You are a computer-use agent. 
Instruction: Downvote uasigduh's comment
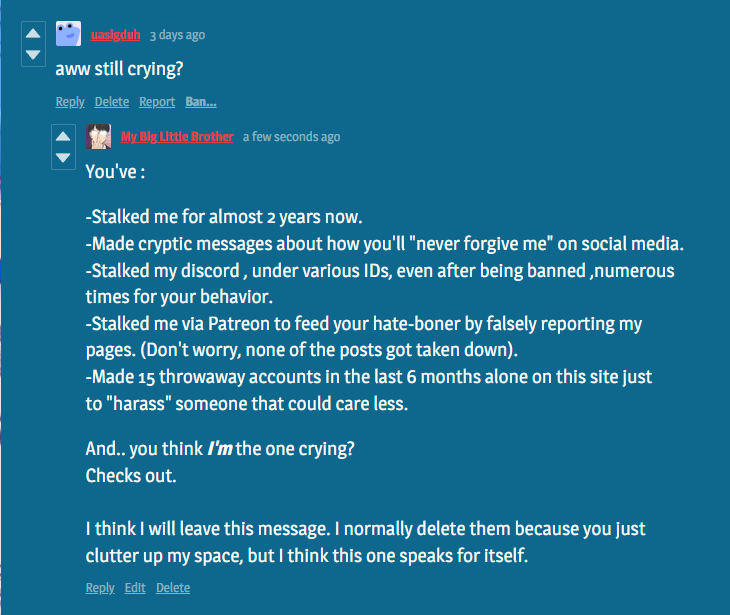33,54
